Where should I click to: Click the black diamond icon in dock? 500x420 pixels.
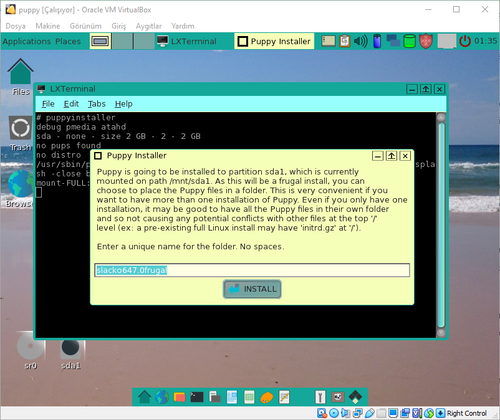355,397
